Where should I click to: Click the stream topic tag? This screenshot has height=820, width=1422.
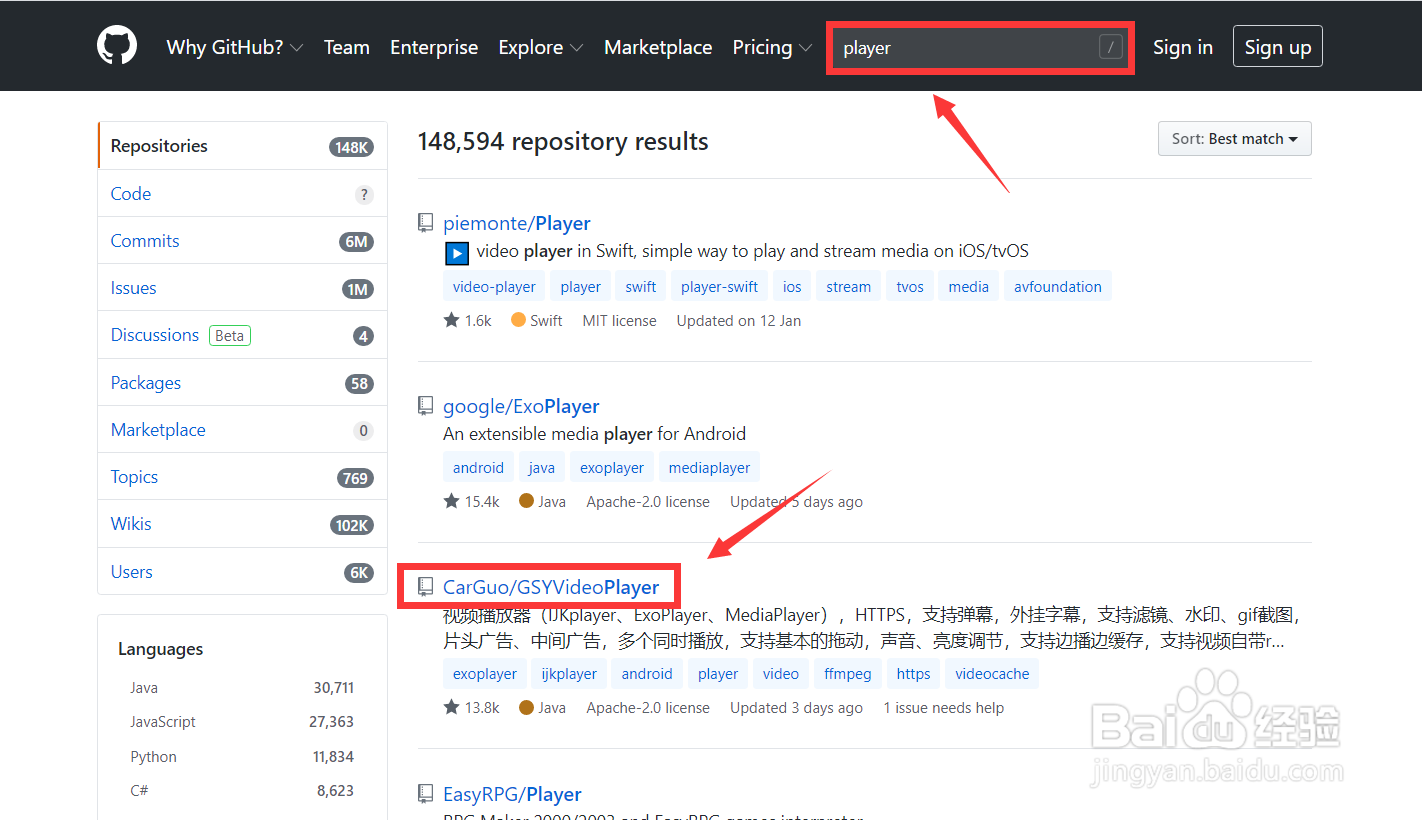[848, 287]
